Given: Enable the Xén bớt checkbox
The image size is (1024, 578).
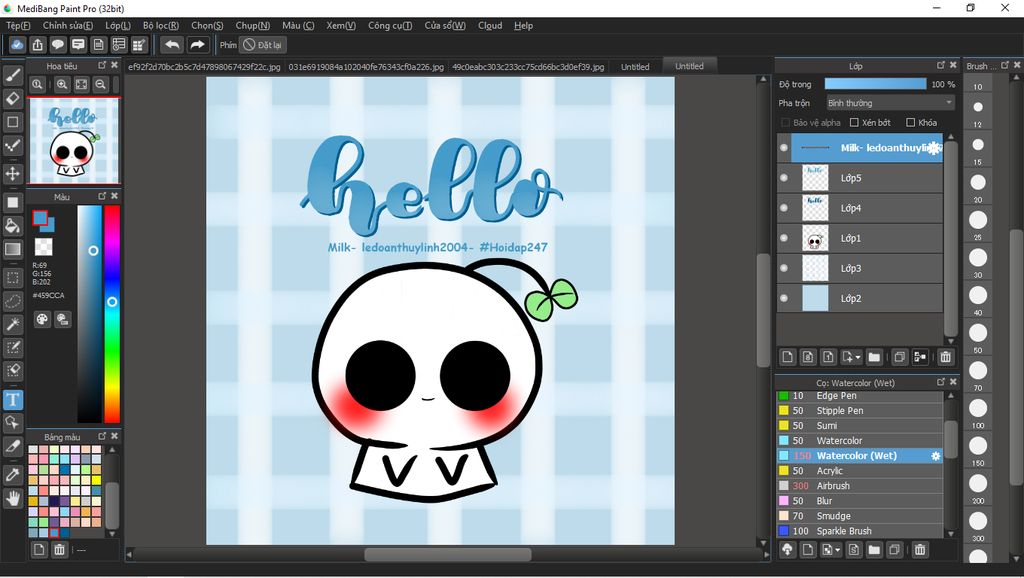Looking at the screenshot, I should (854, 123).
